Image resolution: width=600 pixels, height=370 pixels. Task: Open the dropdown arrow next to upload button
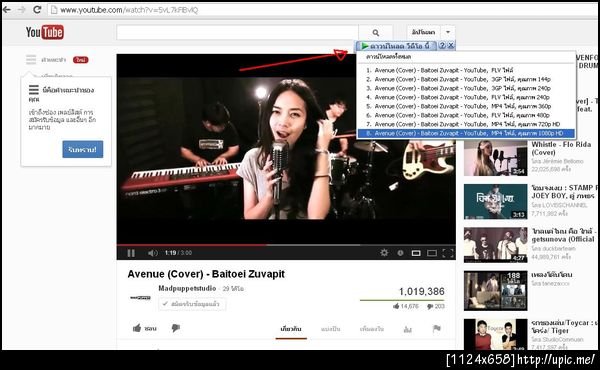pyautogui.click(x=448, y=32)
